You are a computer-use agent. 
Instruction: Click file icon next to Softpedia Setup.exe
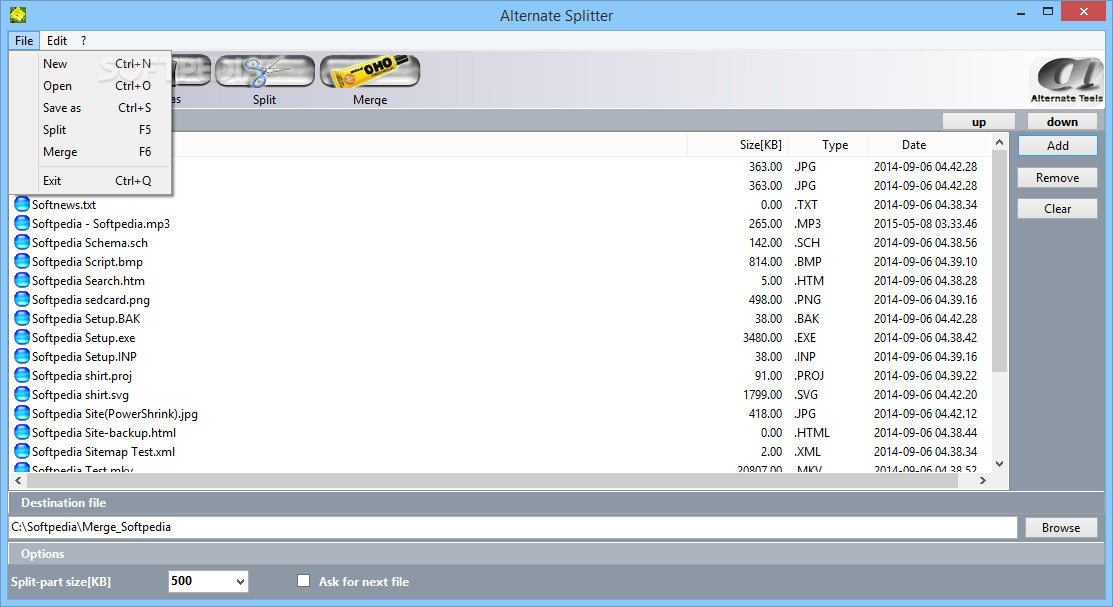pos(22,338)
